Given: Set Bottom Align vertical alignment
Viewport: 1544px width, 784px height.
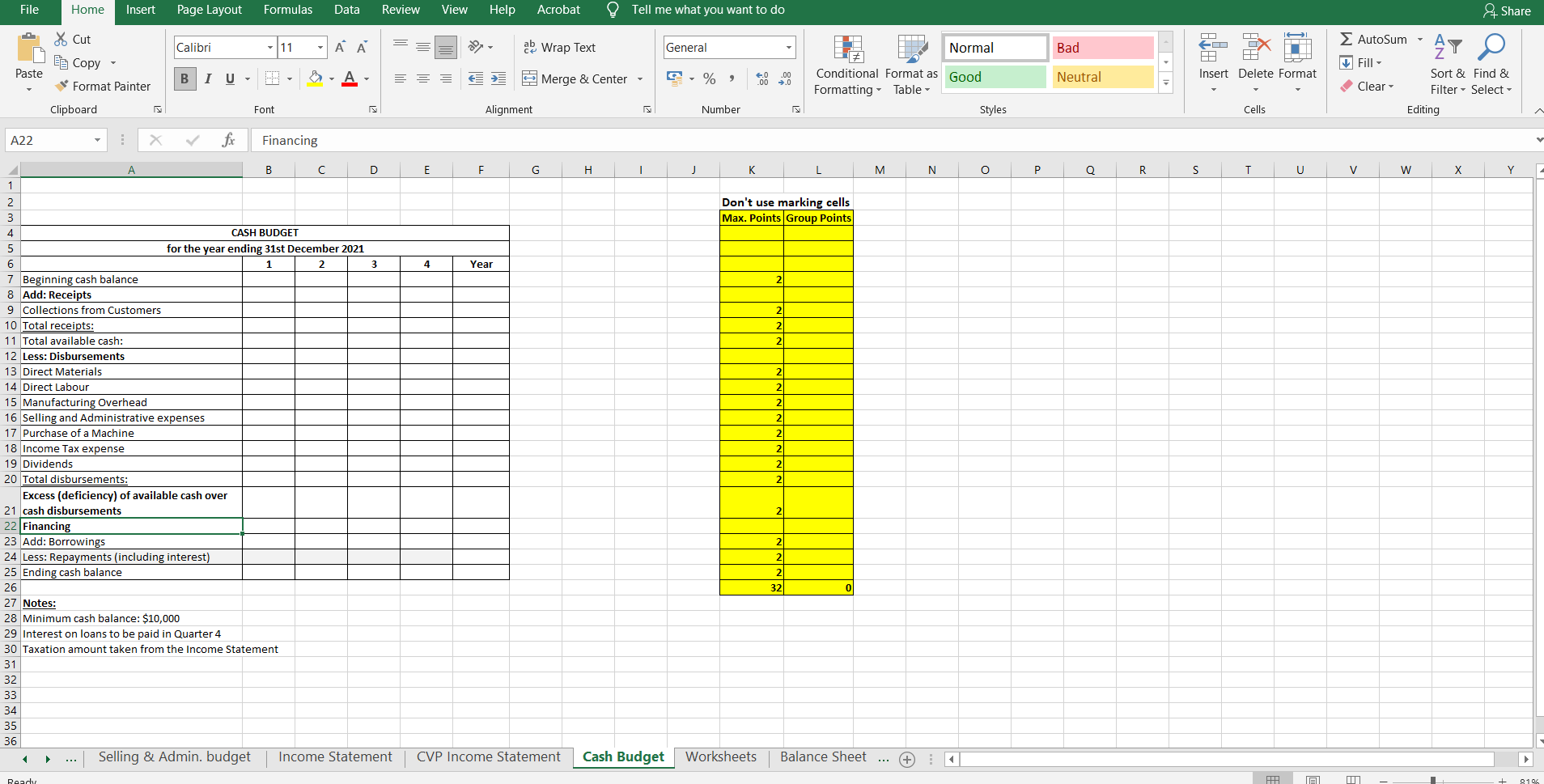Looking at the screenshot, I should tap(446, 47).
